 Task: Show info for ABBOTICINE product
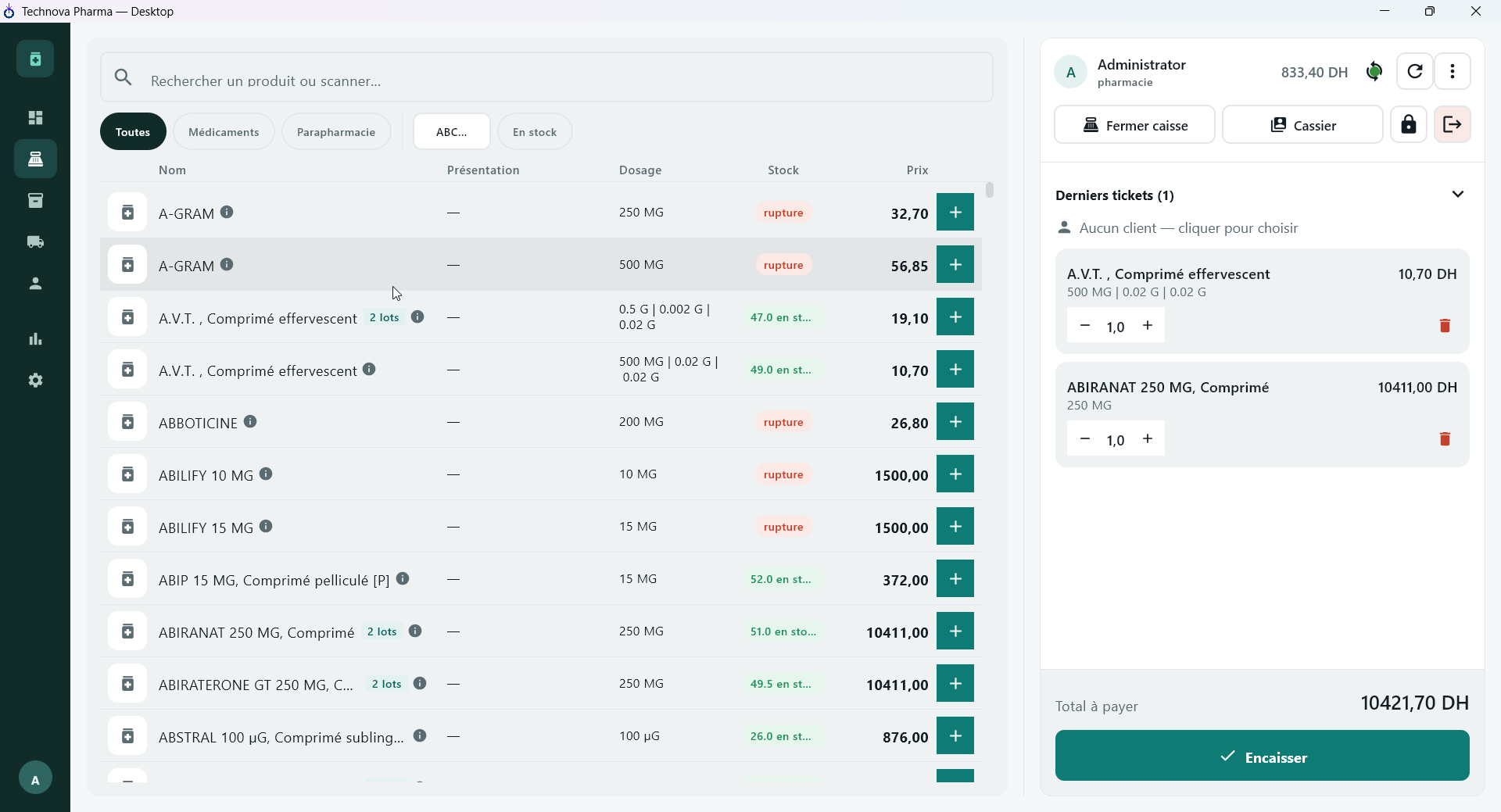(250, 422)
